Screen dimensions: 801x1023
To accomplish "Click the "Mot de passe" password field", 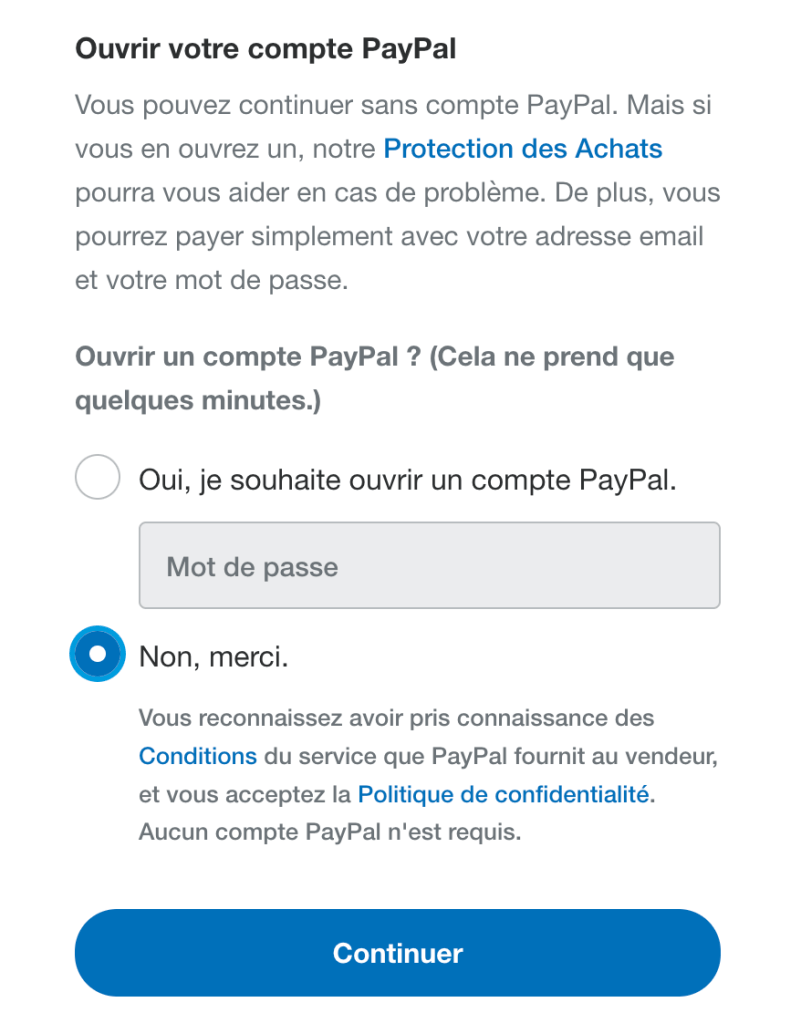I will pos(429,566).
